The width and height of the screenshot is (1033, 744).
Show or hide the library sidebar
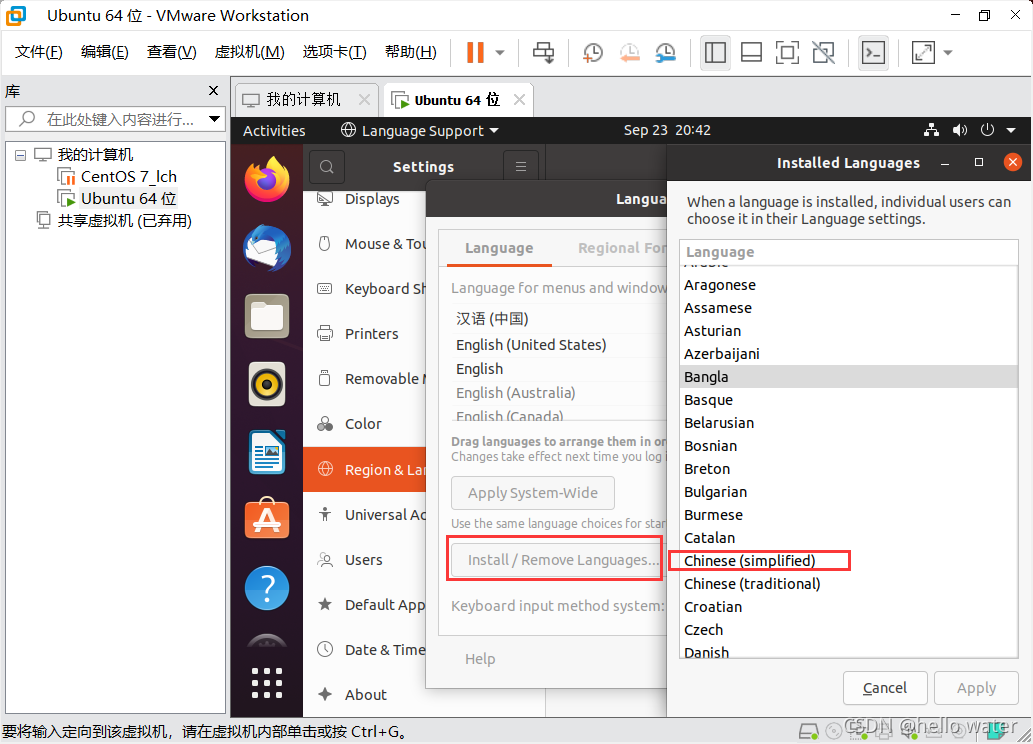click(715, 53)
